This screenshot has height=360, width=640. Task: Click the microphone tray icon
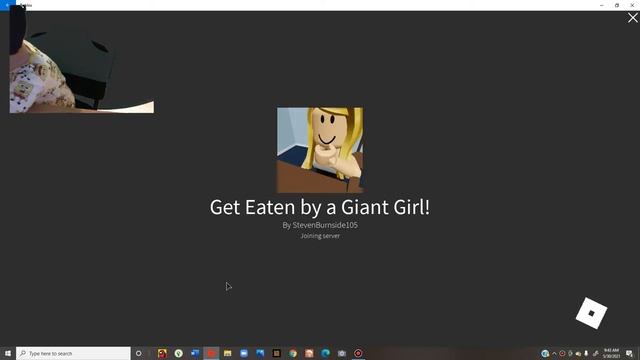pos(586,353)
